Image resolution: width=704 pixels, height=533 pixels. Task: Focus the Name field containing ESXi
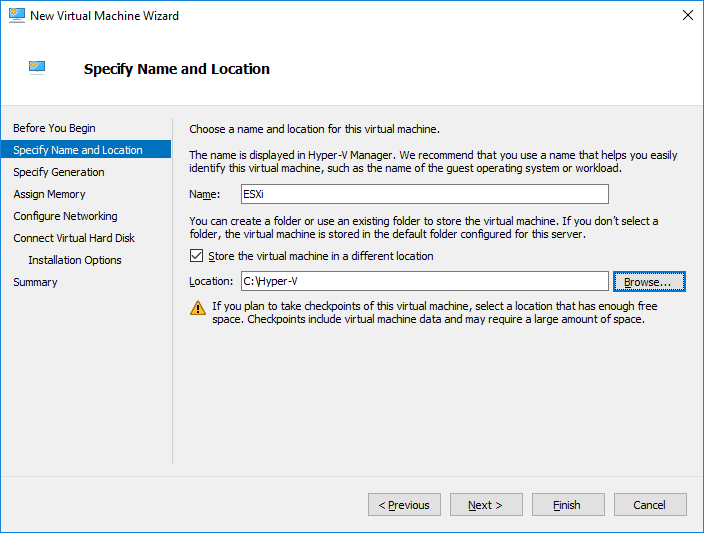(425, 194)
